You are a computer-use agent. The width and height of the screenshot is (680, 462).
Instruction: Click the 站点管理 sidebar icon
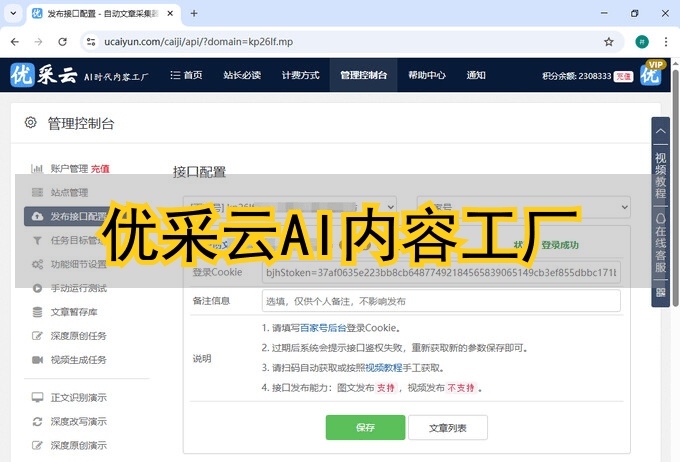point(37,192)
